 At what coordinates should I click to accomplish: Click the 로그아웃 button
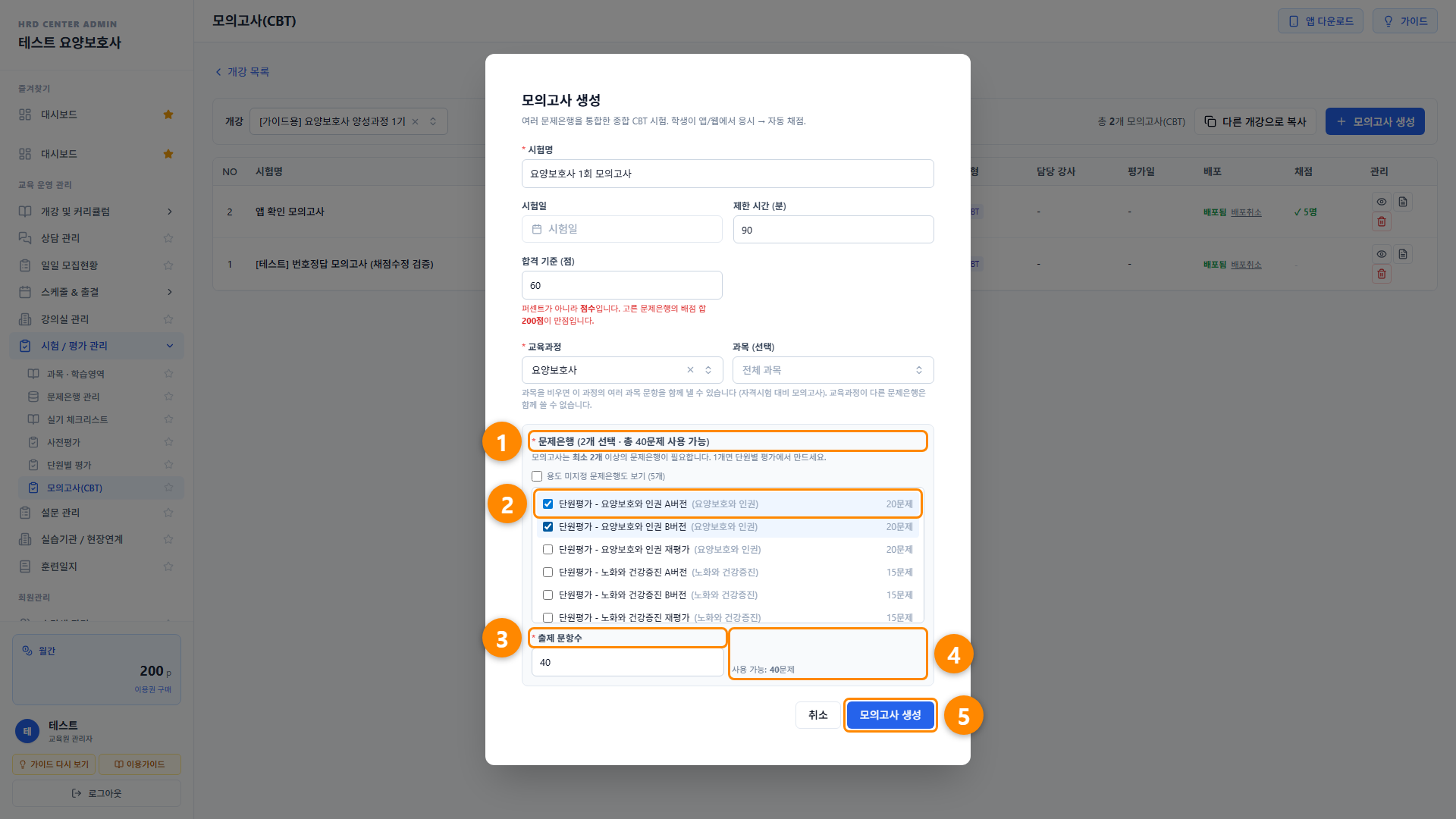coord(96,793)
